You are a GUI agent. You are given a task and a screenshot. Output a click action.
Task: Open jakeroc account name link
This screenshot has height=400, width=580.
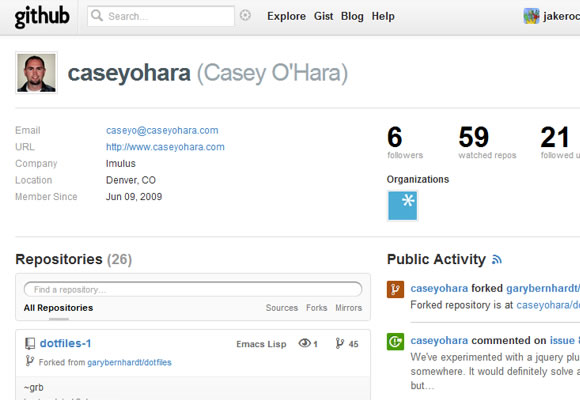pos(561,16)
